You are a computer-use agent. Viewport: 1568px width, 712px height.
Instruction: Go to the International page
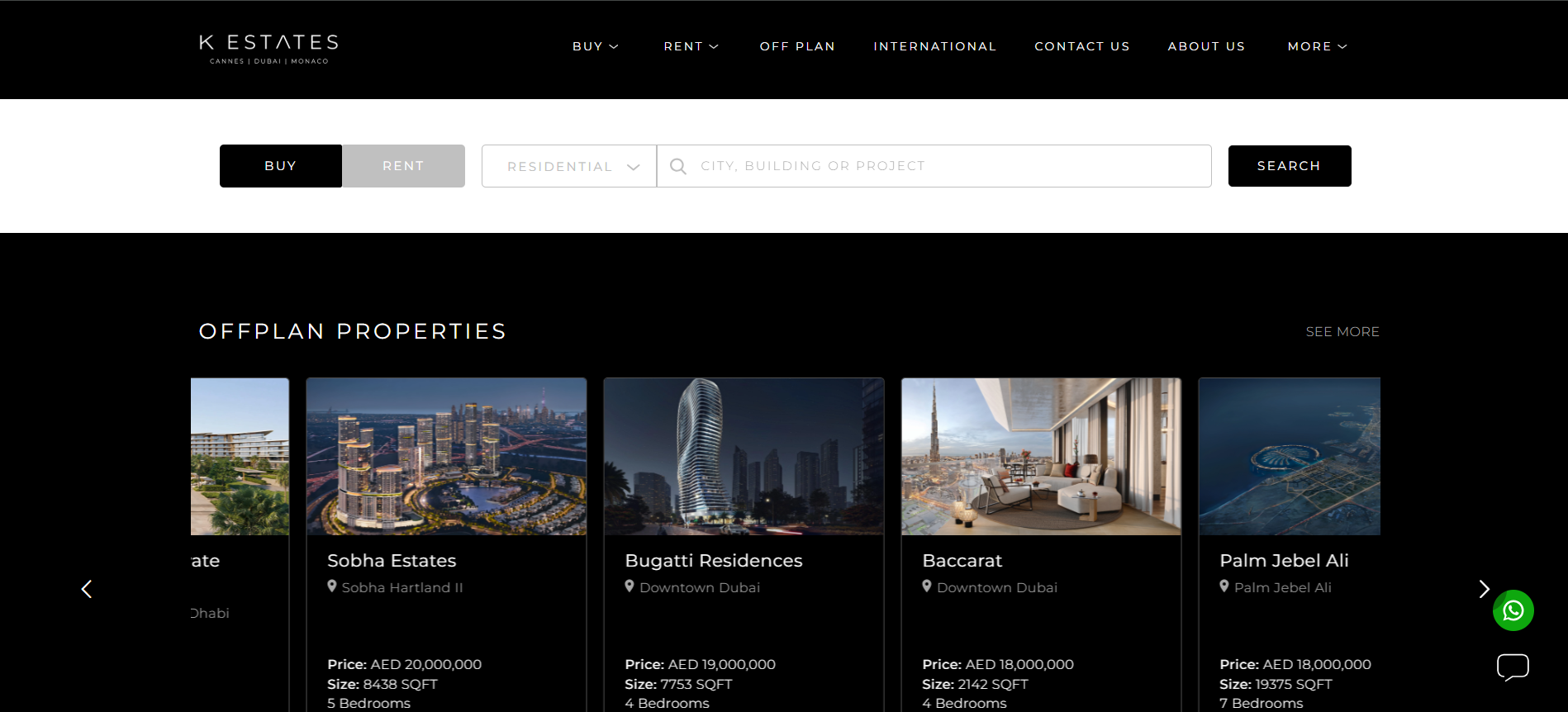(934, 46)
